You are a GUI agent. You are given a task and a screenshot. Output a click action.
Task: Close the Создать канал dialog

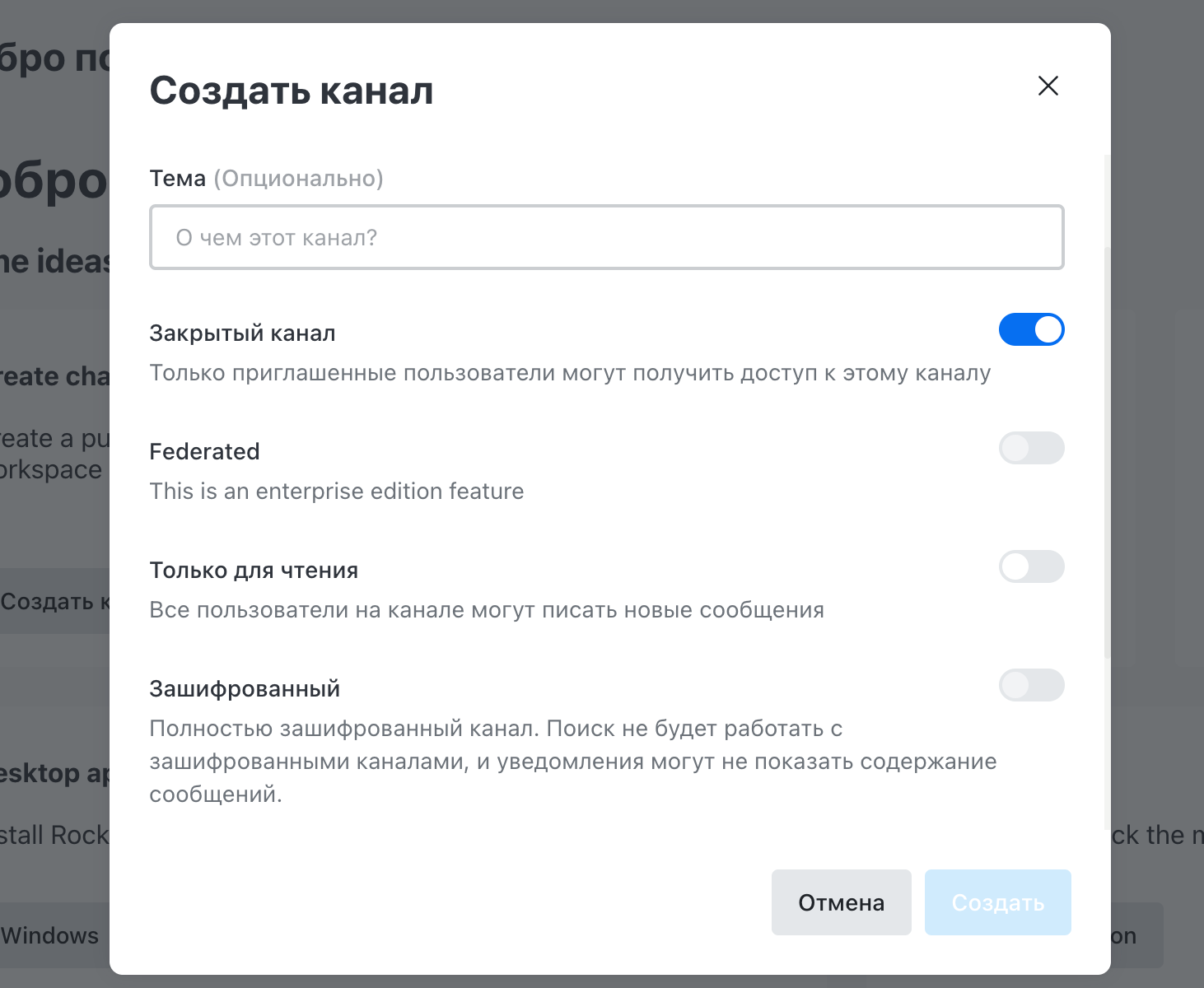point(1047,86)
